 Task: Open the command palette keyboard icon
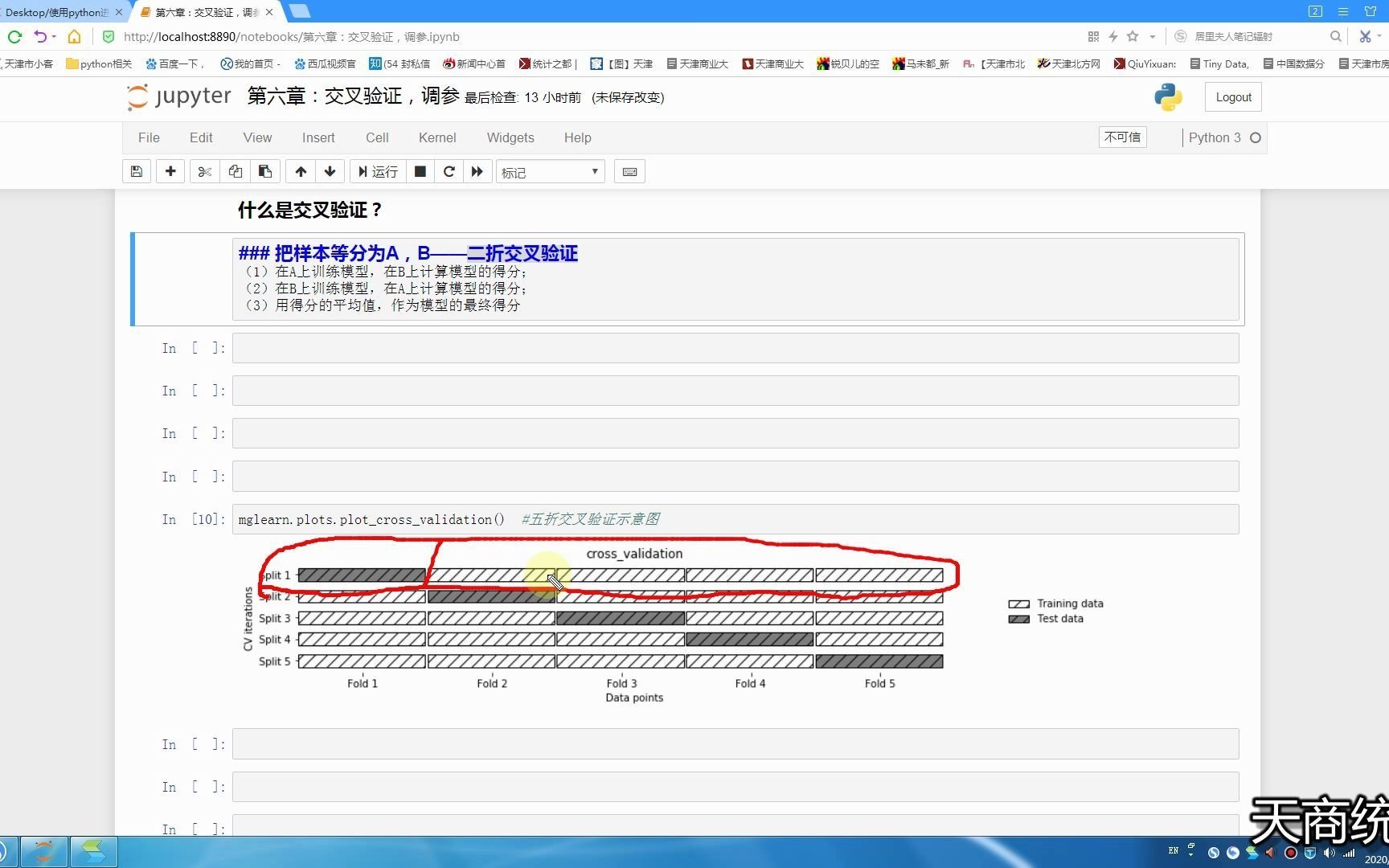[630, 171]
